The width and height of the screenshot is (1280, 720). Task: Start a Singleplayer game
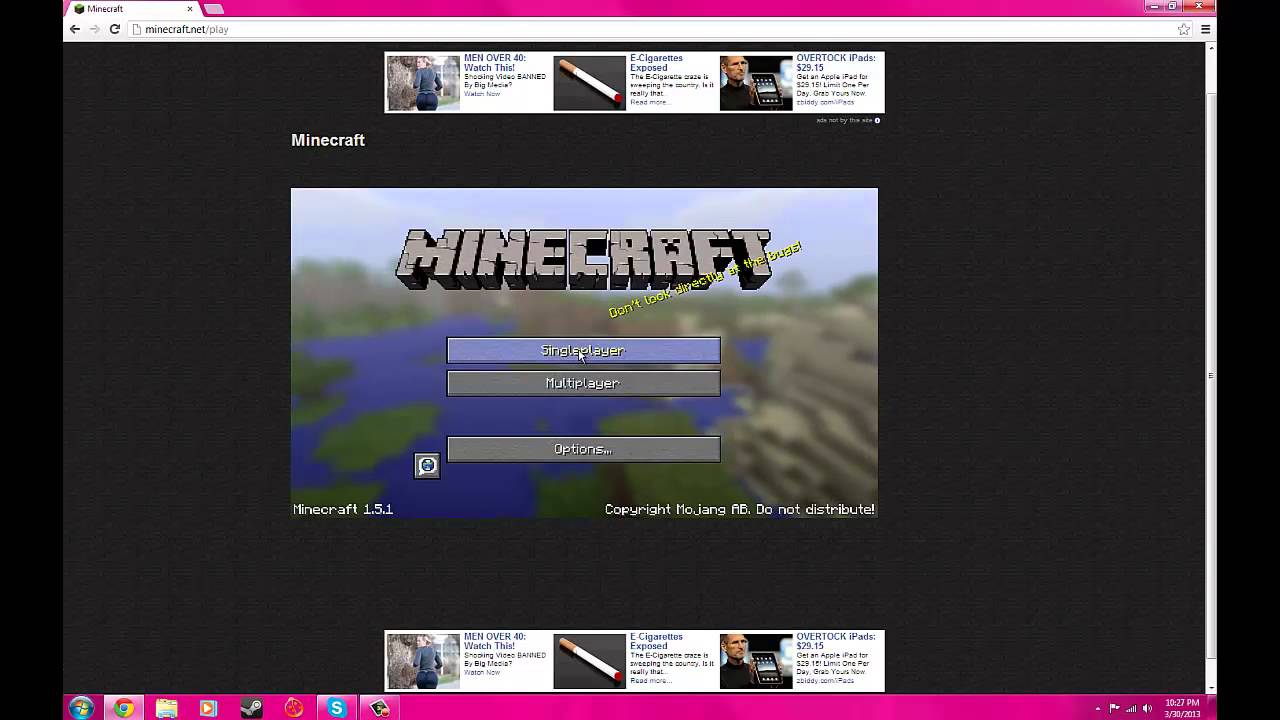(583, 350)
